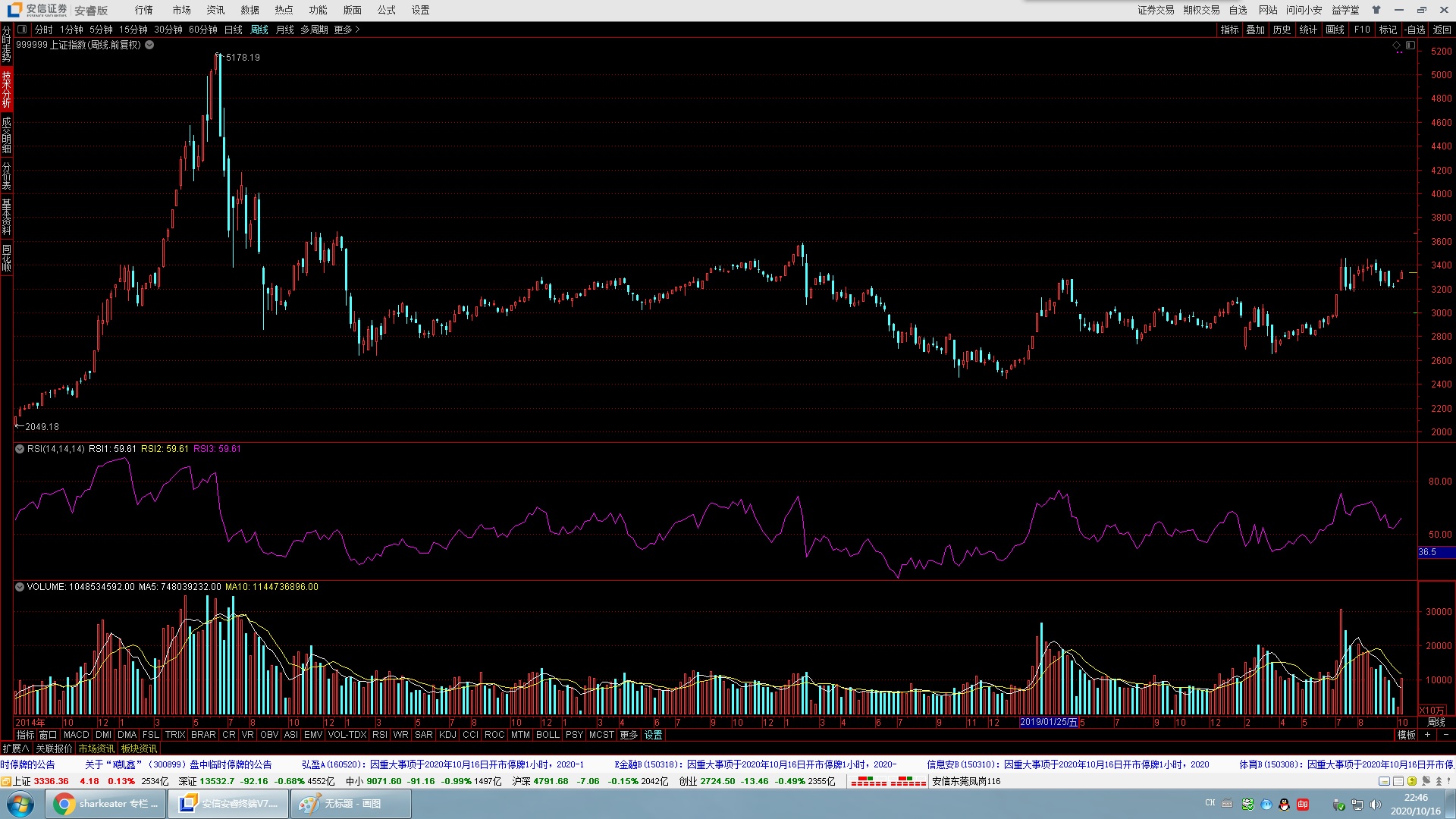
Task: Click the skin theme shirt icon
Action: tap(1376, 10)
